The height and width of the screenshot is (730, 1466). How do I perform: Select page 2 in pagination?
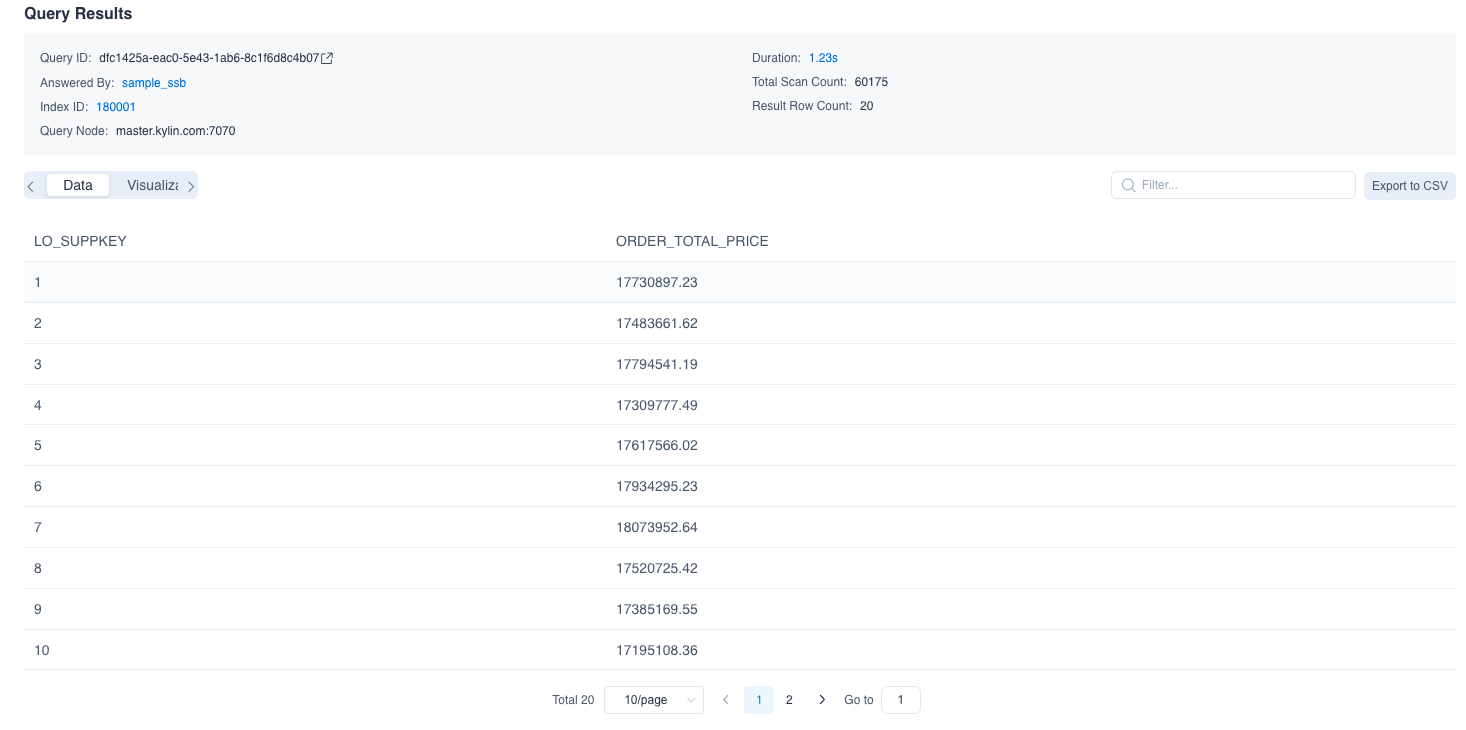point(789,700)
